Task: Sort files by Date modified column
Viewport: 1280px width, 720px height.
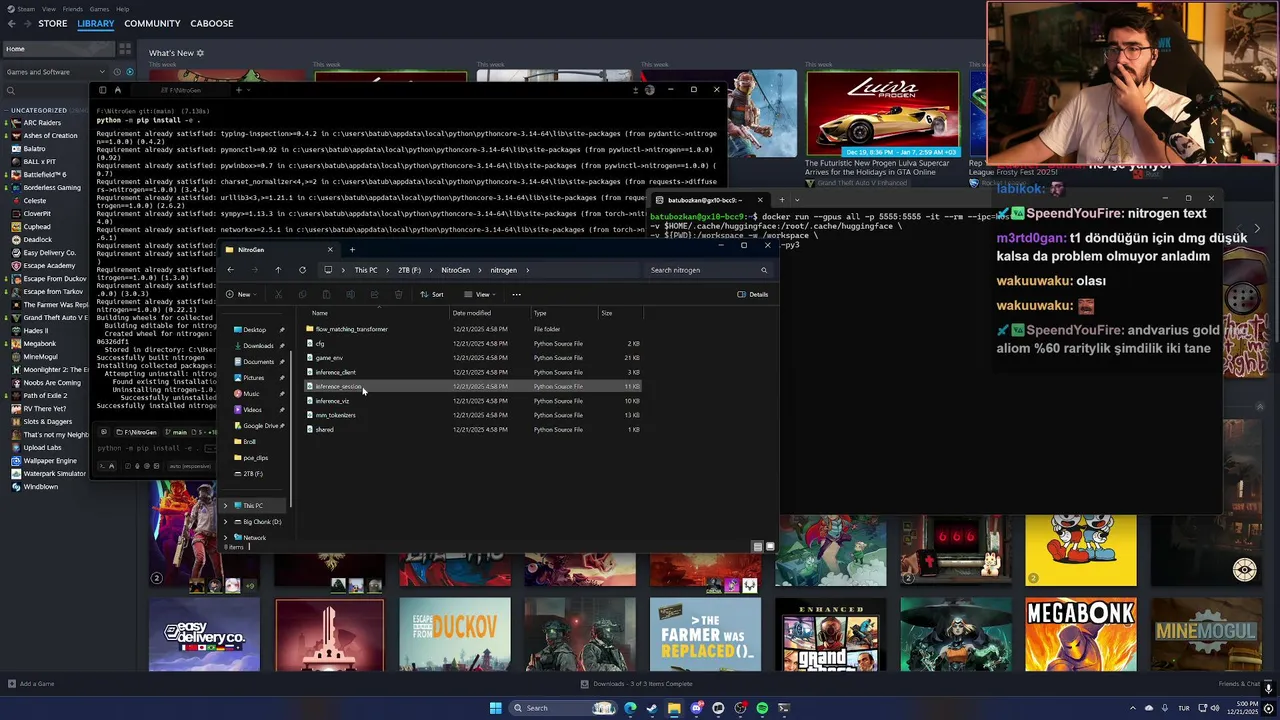Action: click(x=471, y=313)
